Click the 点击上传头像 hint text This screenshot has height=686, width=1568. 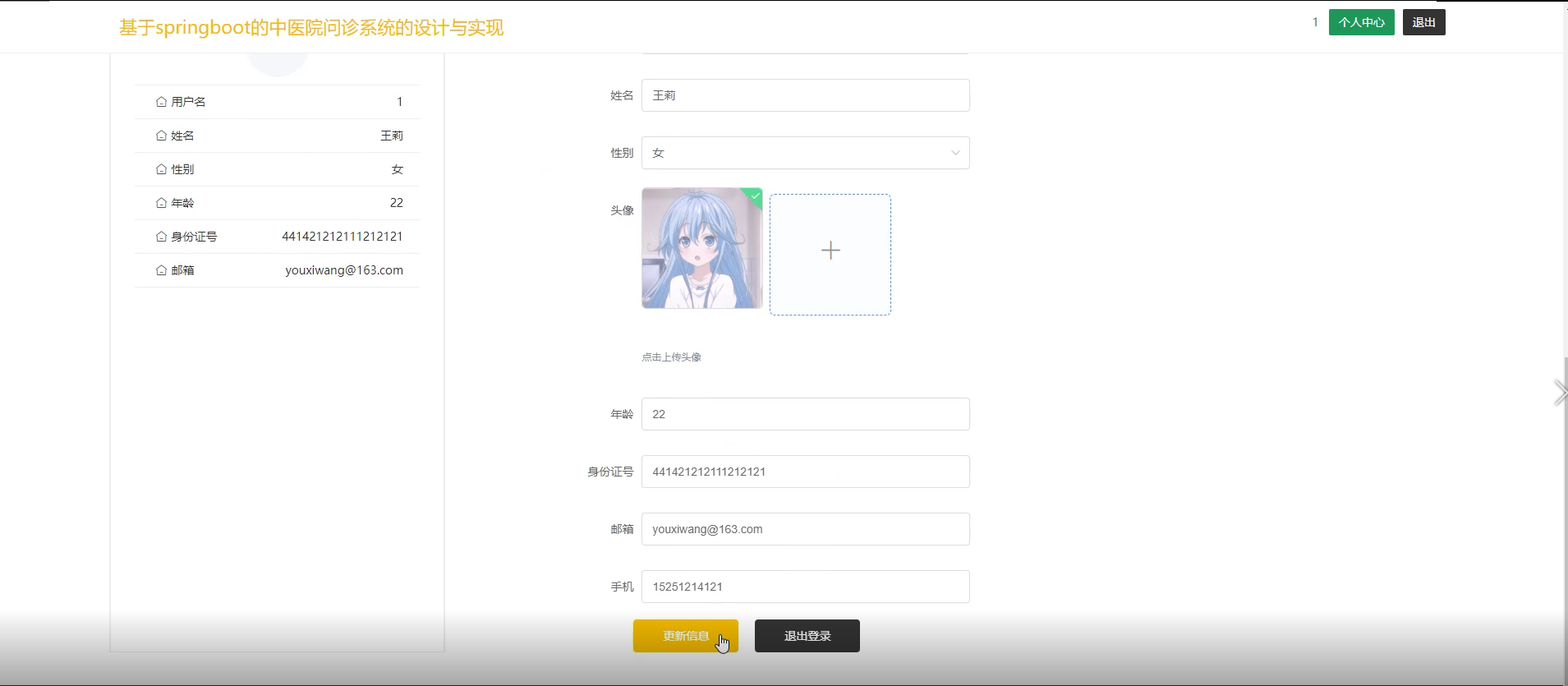click(671, 357)
